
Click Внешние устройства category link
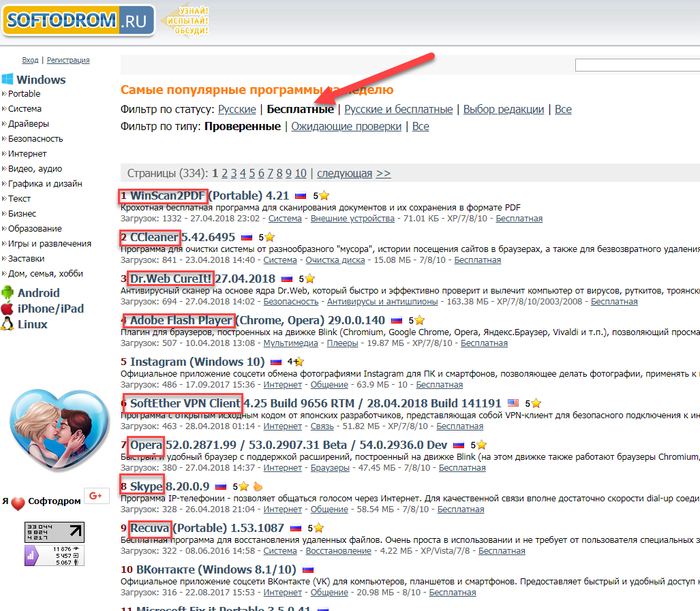pos(353,219)
